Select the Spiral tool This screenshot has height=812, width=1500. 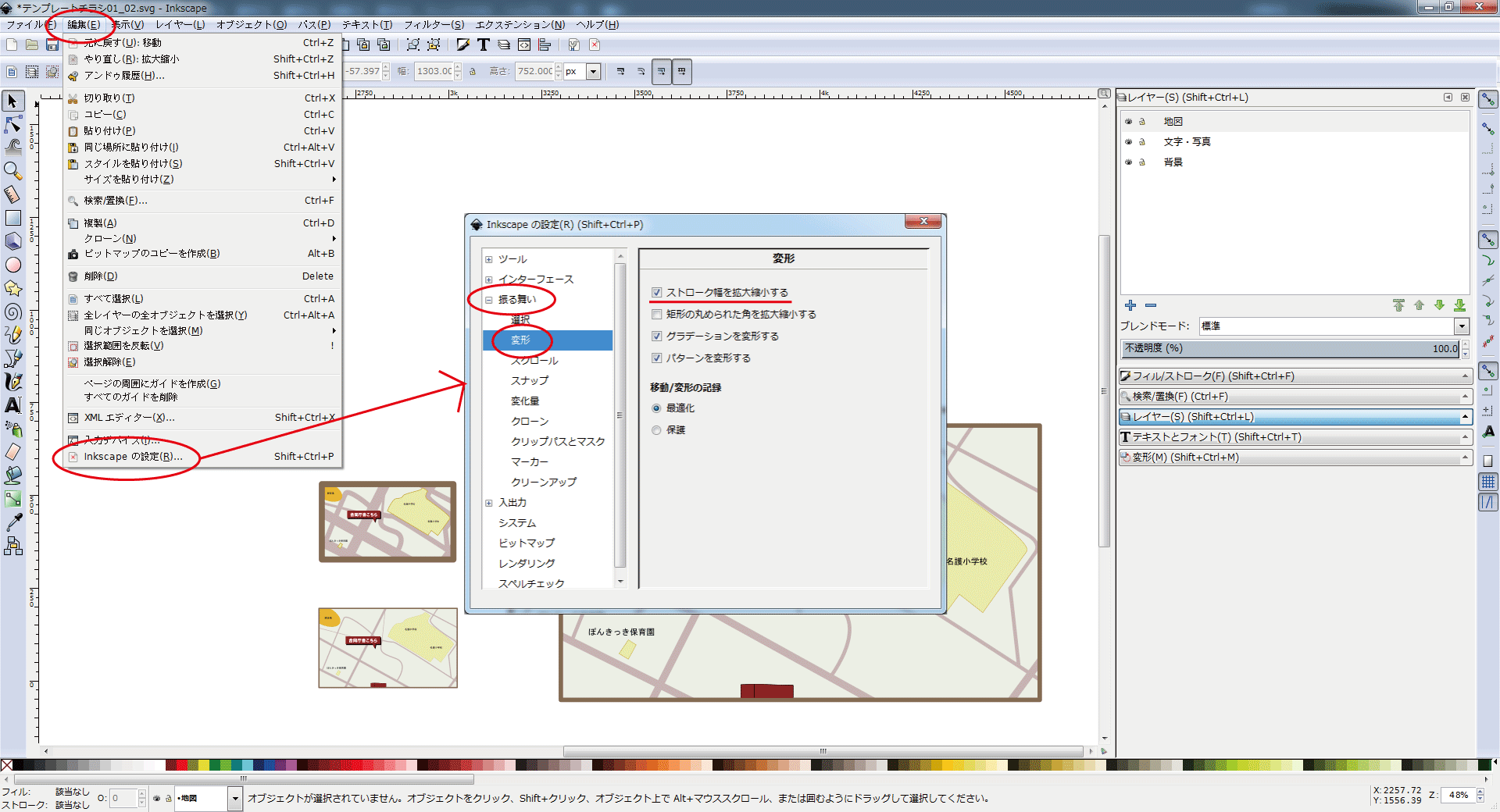12,312
